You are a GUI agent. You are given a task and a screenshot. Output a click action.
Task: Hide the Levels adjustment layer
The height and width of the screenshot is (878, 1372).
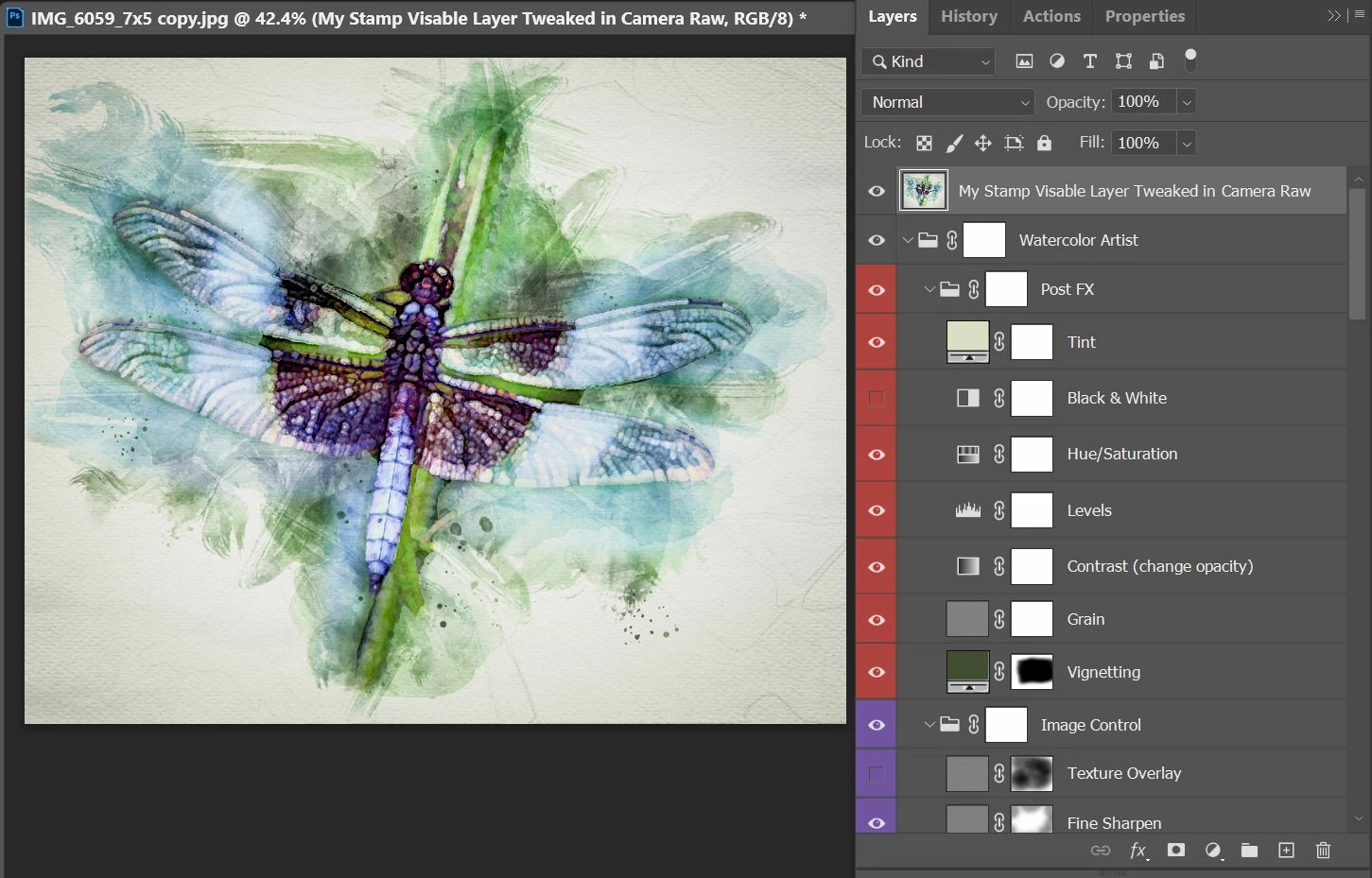pyautogui.click(x=877, y=510)
